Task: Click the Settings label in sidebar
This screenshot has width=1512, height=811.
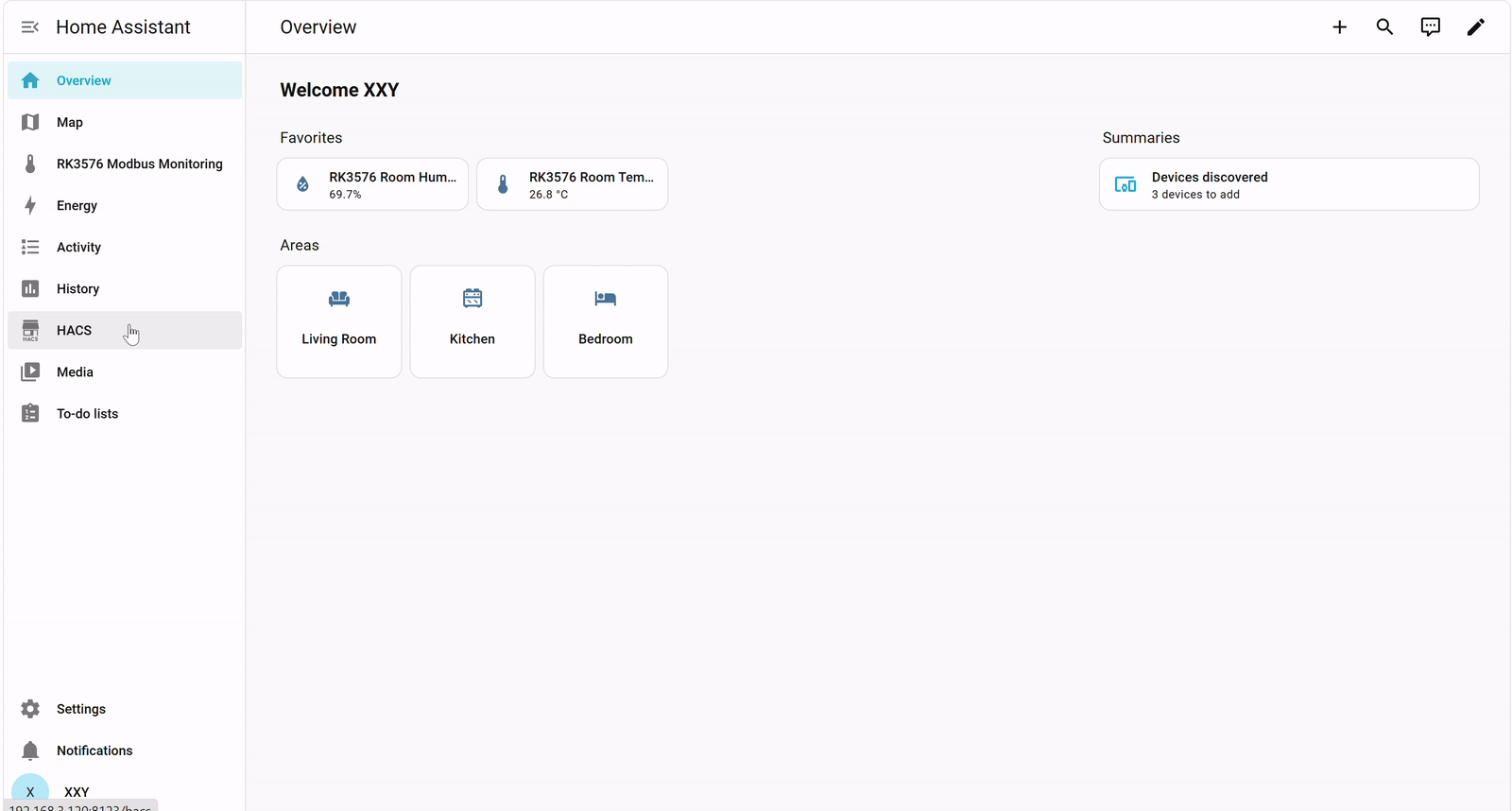Action: click(x=81, y=709)
